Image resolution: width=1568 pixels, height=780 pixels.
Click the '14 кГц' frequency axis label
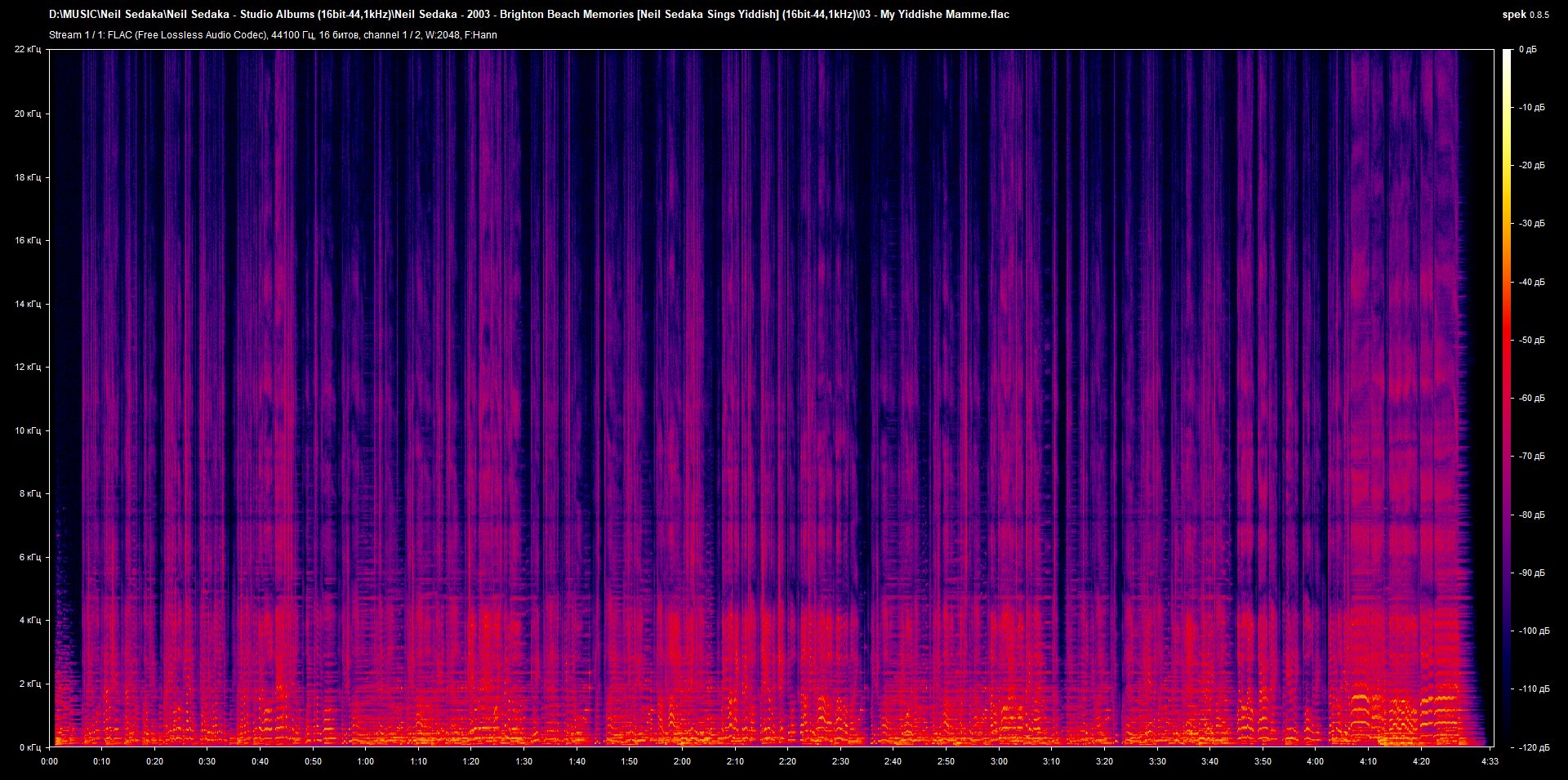coord(28,304)
